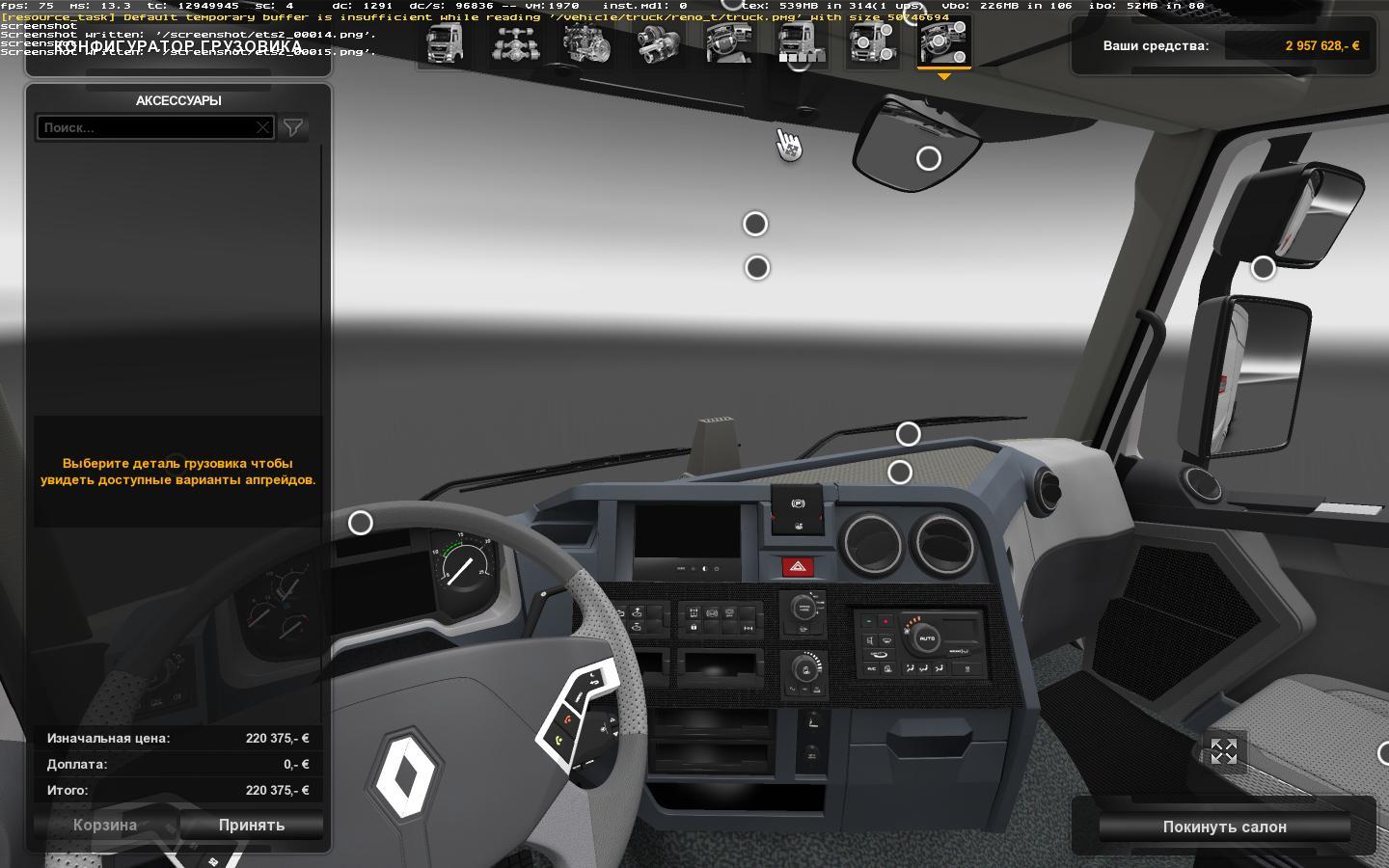Select the chassis configuration icon
Screen dimensions: 1389x868
click(x=514, y=44)
